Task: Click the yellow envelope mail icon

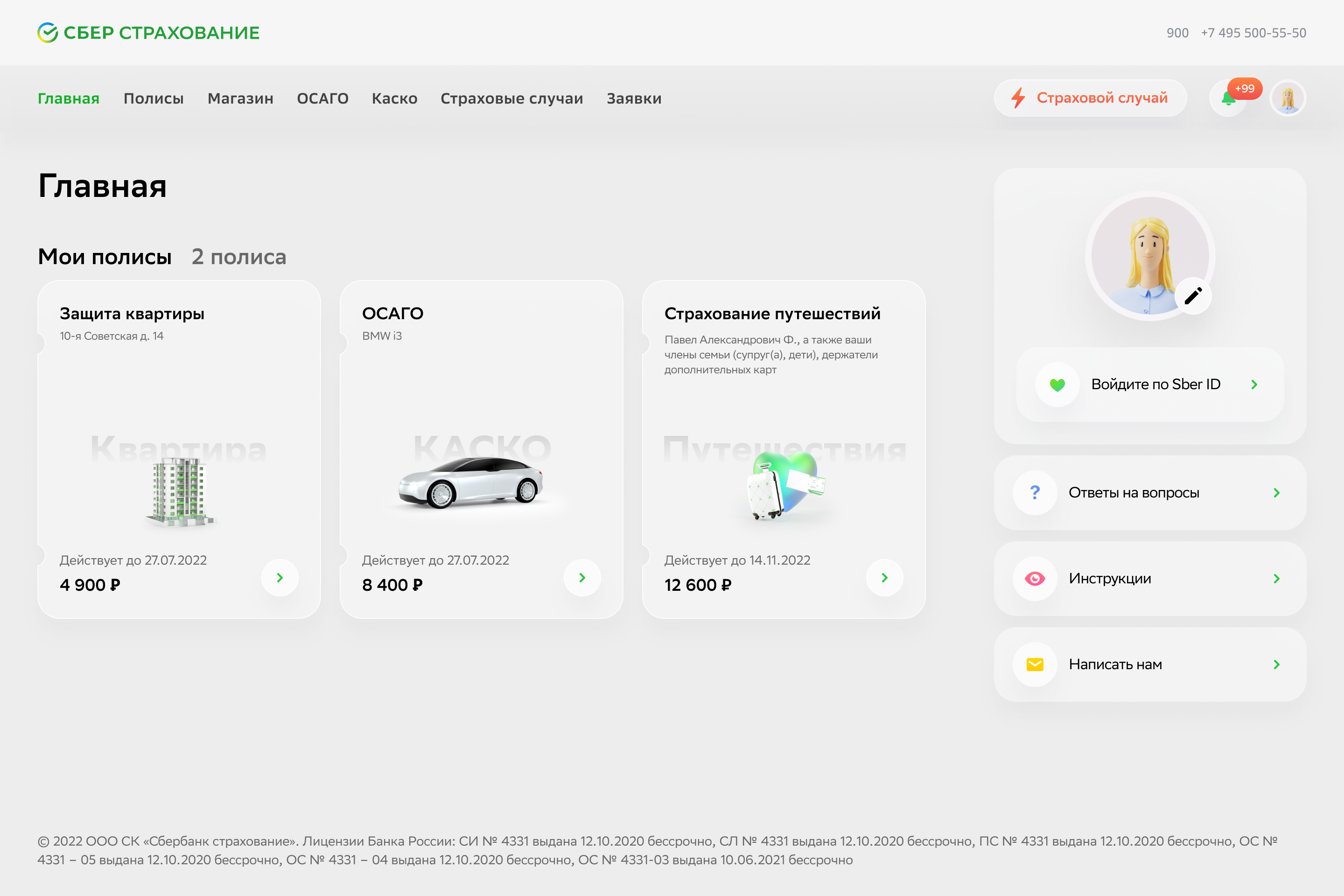Action: 1034,664
